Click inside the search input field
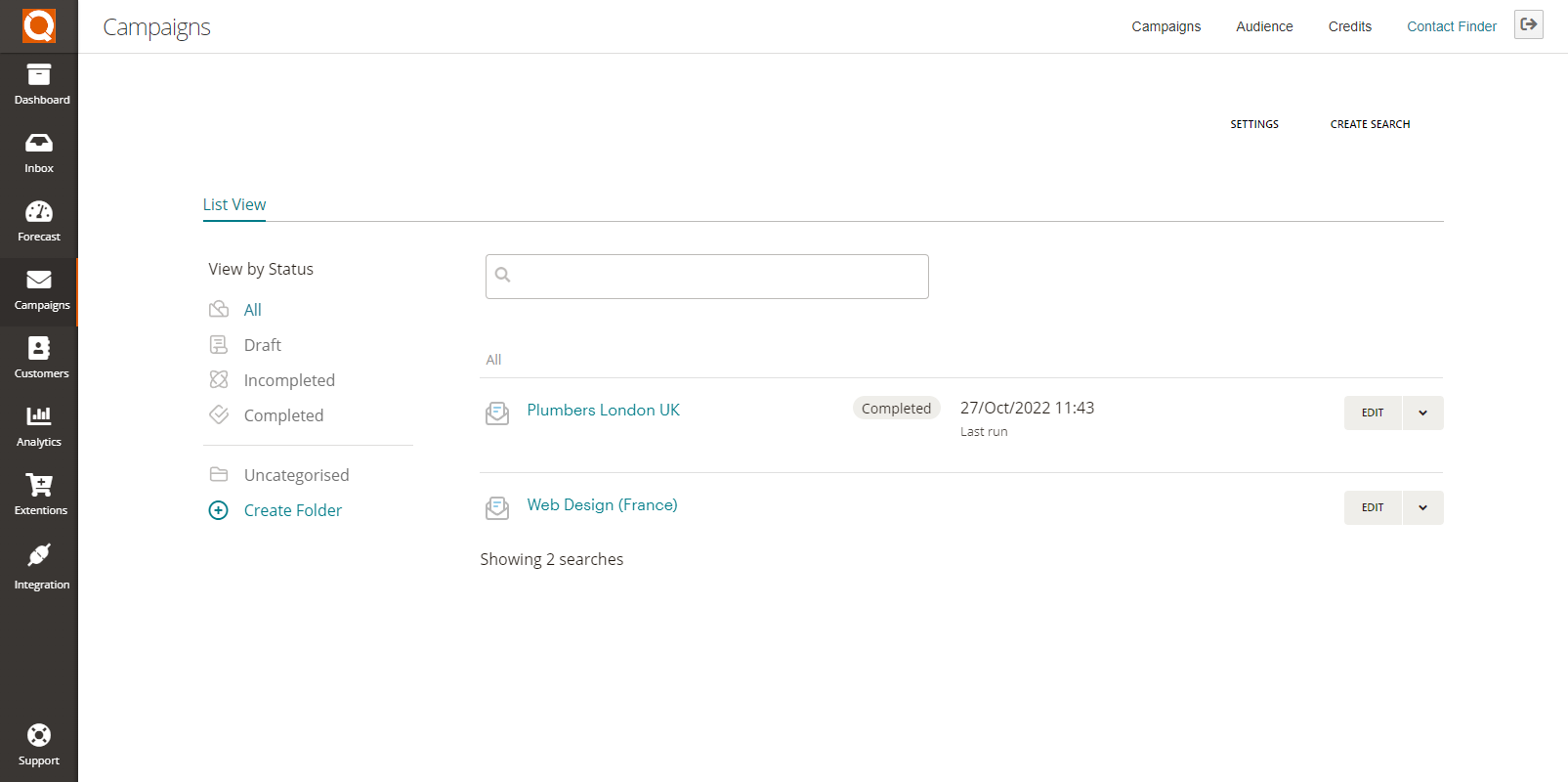The height and width of the screenshot is (782, 1568). click(x=706, y=277)
